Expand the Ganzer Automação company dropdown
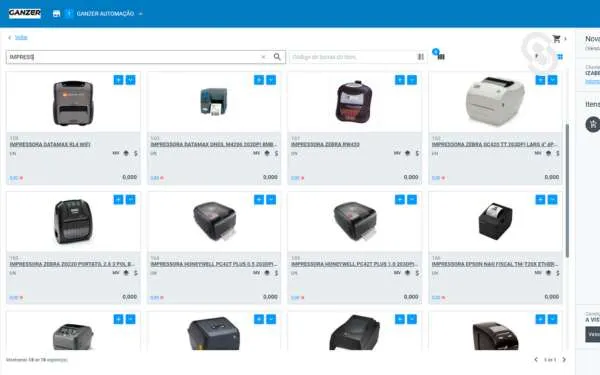This screenshot has width=600, height=375. pos(140,14)
